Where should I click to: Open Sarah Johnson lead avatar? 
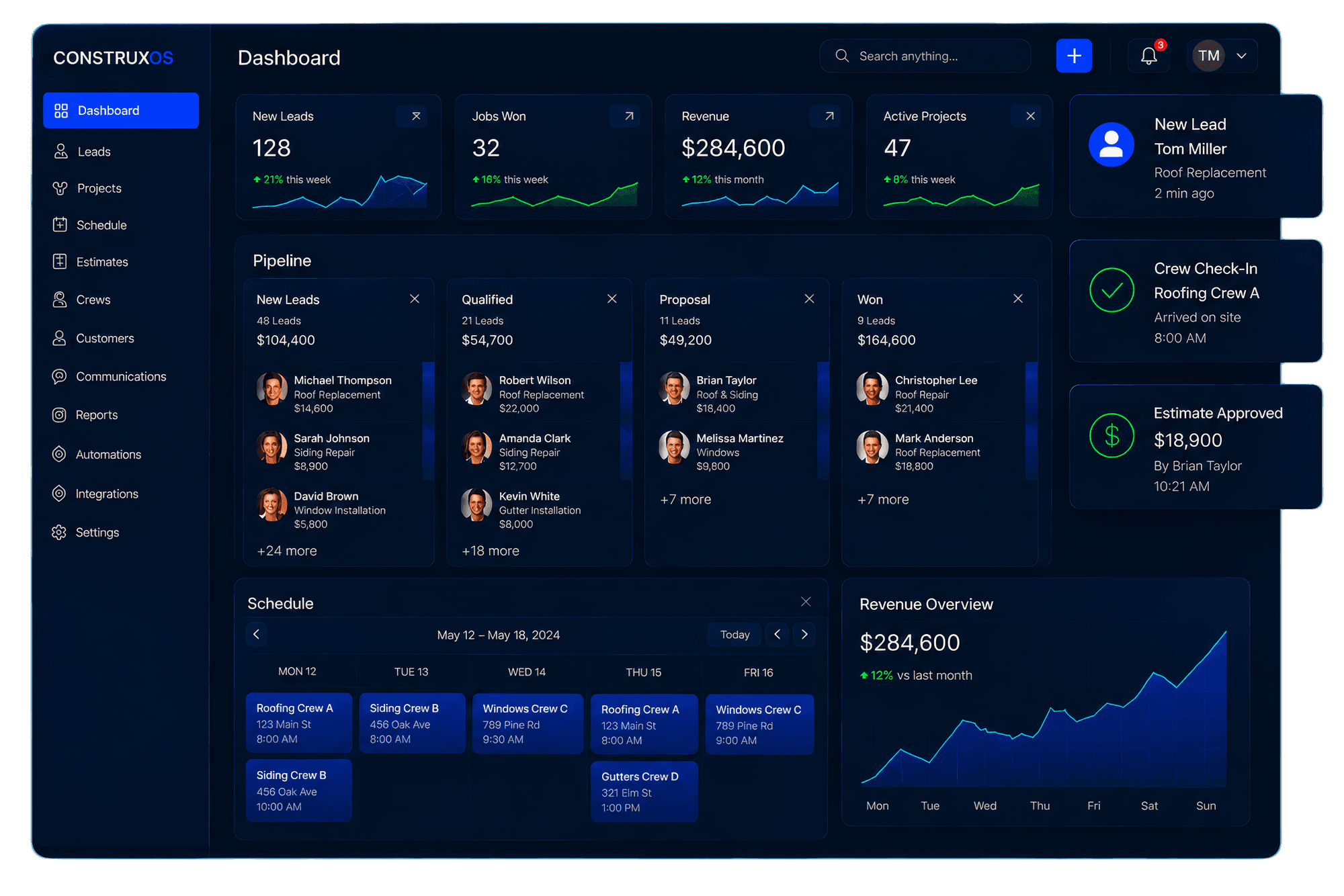(x=272, y=447)
